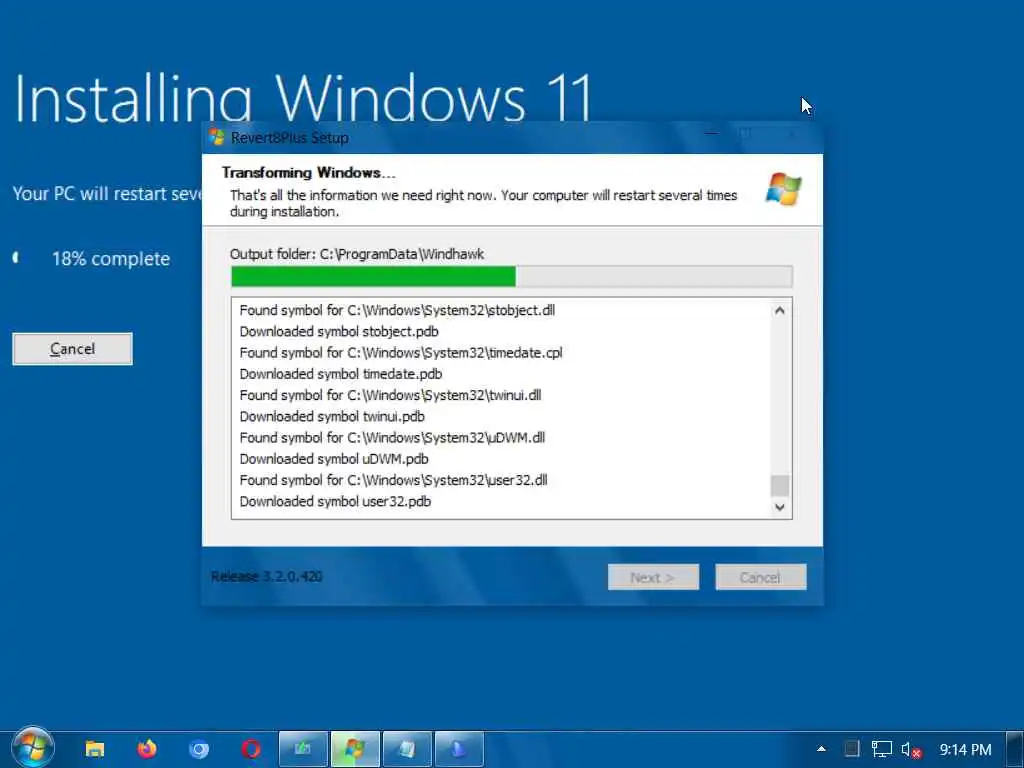
Task: Open File Explorer from the taskbar
Action: 95,749
